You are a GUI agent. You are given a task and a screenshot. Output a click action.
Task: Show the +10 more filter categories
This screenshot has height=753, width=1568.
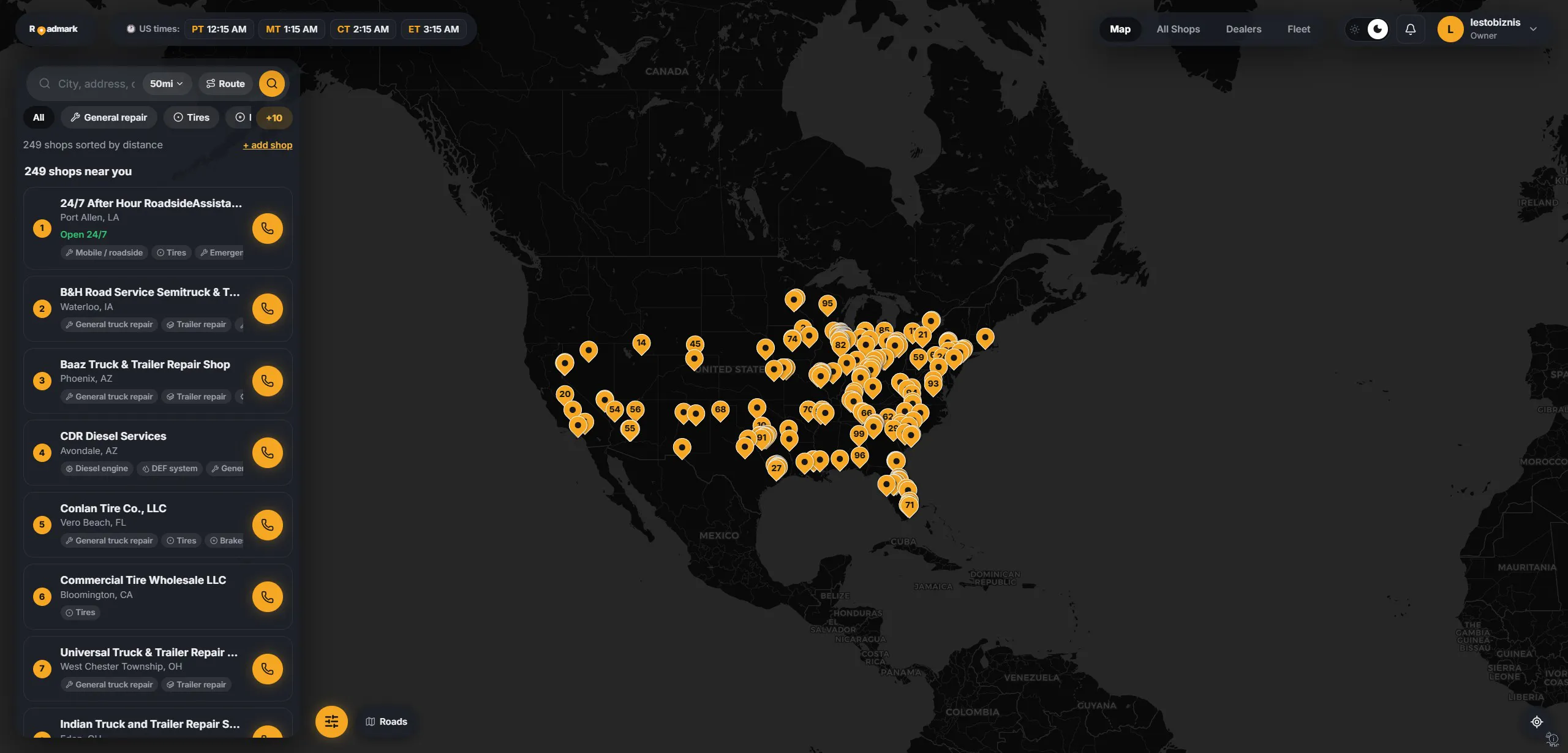click(274, 118)
